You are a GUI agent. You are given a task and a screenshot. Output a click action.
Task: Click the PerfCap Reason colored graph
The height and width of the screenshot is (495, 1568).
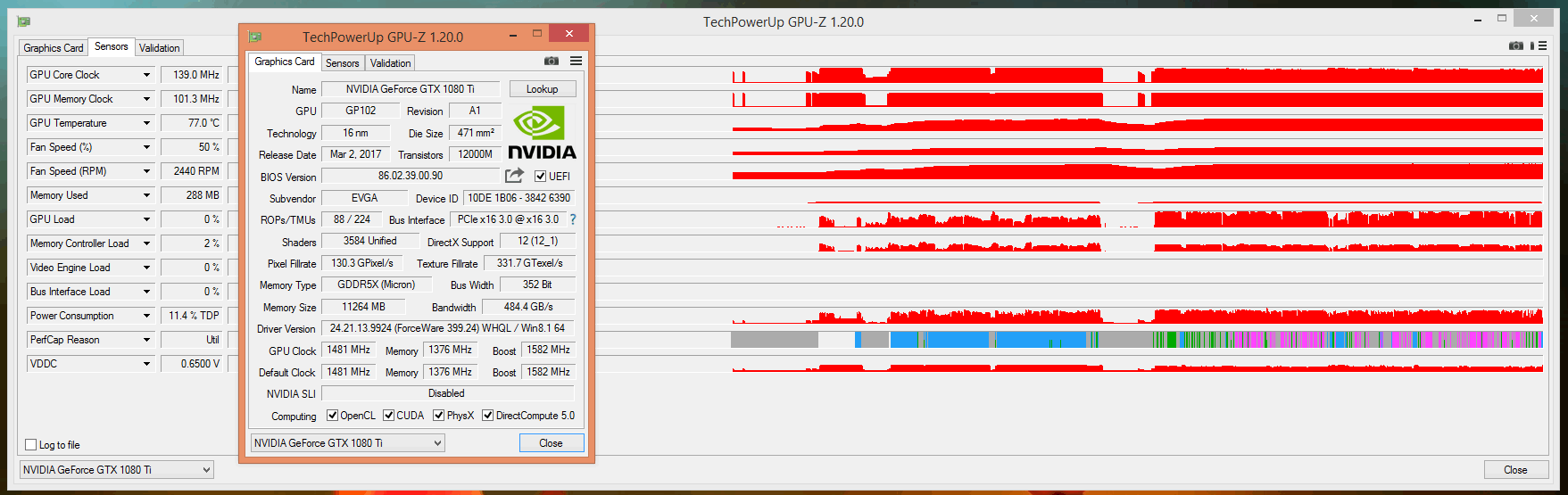coord(1137,340)
